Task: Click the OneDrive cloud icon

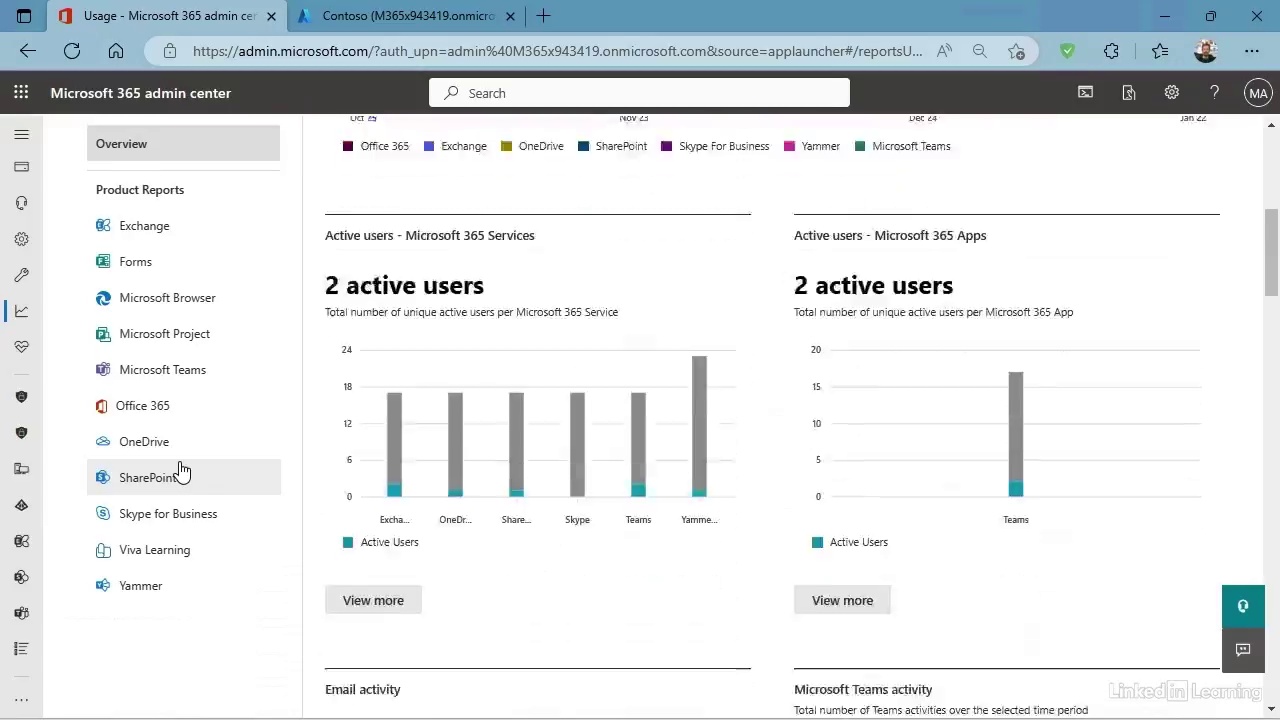Action: click(x=103, y=442)
